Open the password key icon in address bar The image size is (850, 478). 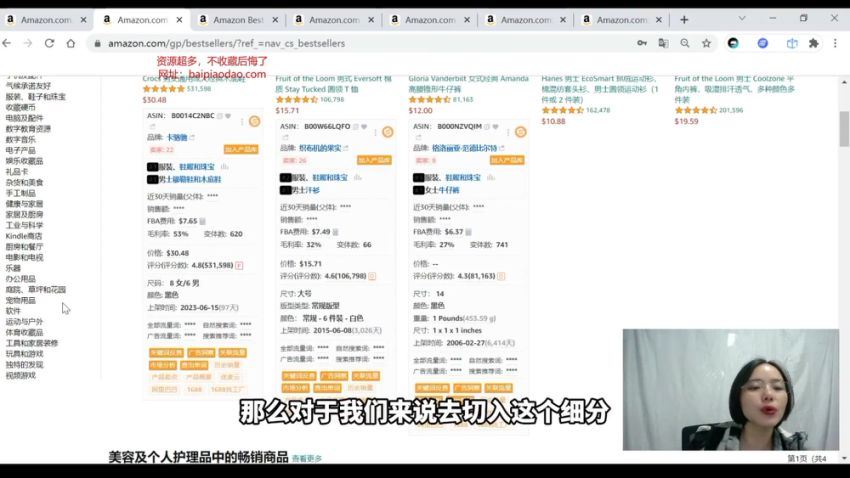tap(642, 43)
